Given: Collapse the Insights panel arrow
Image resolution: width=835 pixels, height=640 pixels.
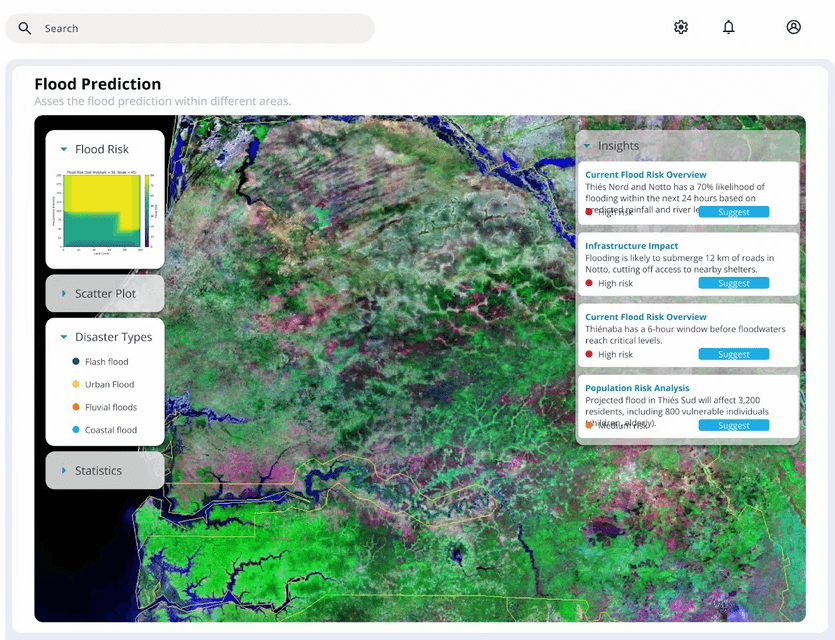Looking at the screenshot, I should pos(587,145).
